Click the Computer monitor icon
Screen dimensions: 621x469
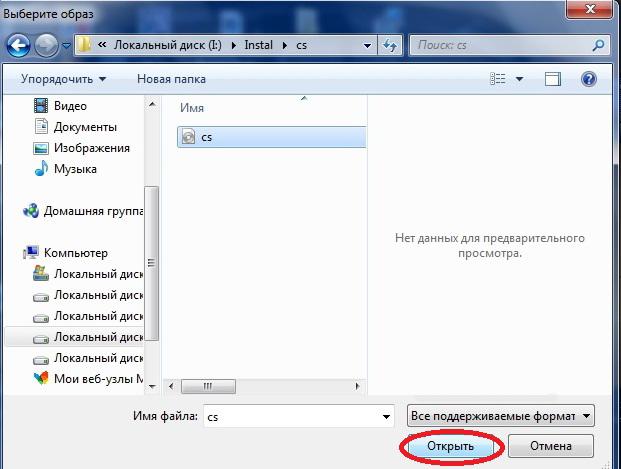(31, 252)
